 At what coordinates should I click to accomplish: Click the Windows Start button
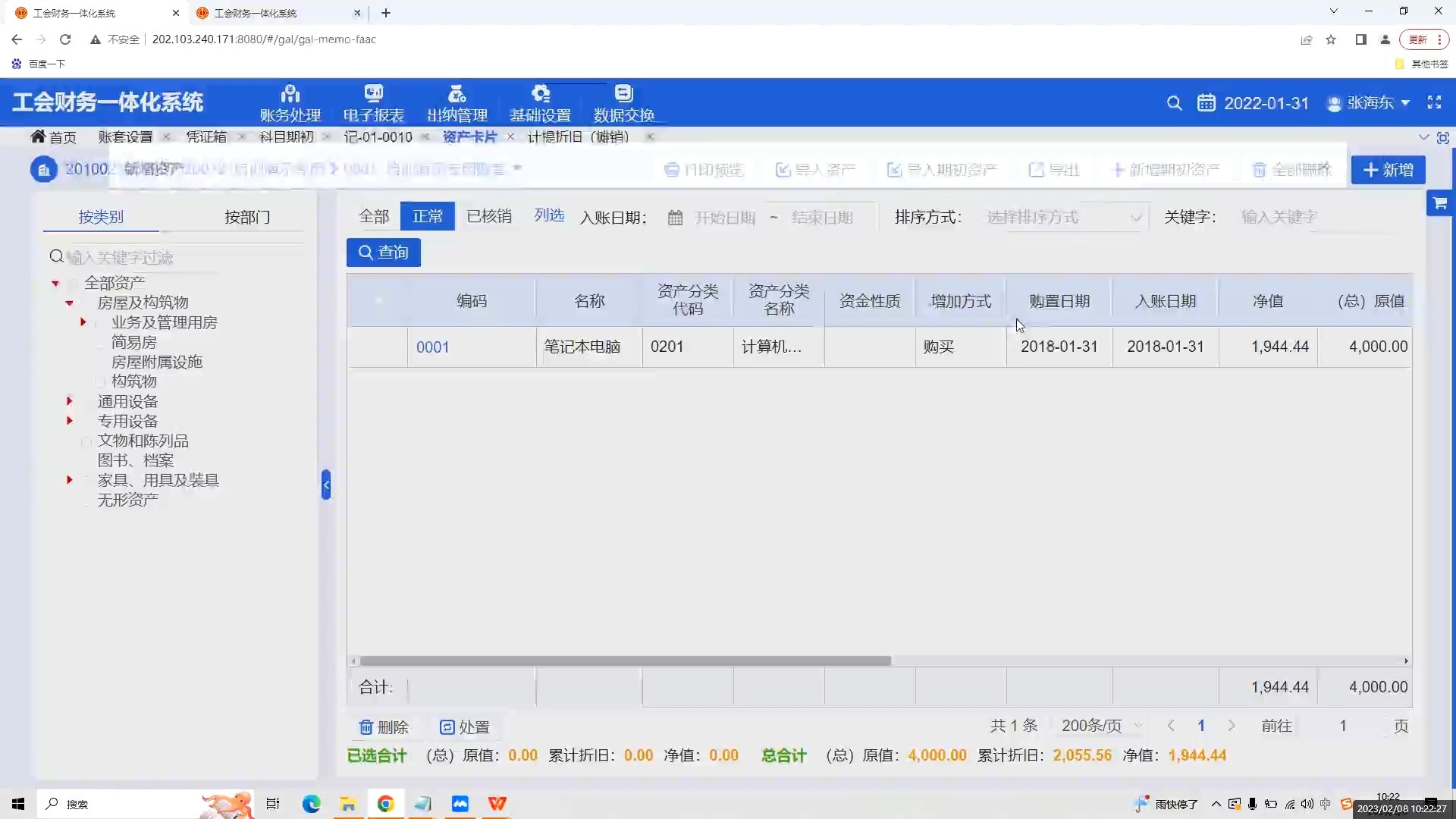18,804
